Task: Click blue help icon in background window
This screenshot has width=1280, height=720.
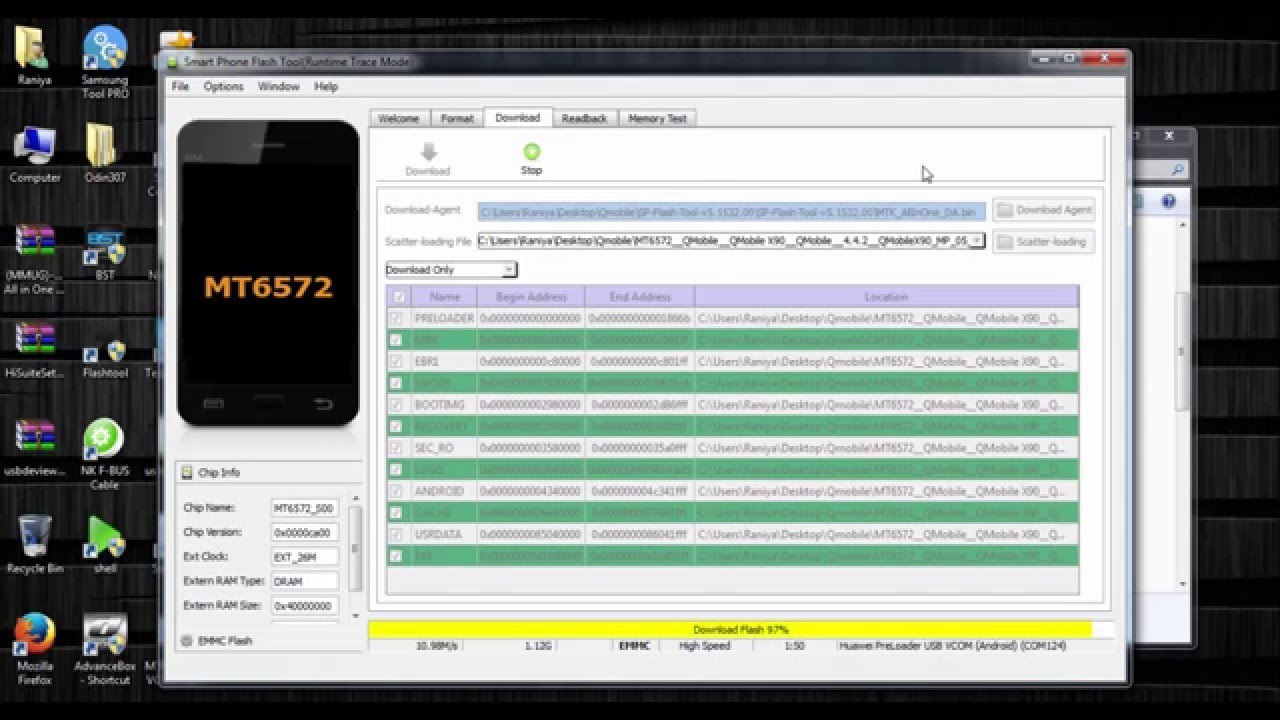Action: click(1168, 202)
